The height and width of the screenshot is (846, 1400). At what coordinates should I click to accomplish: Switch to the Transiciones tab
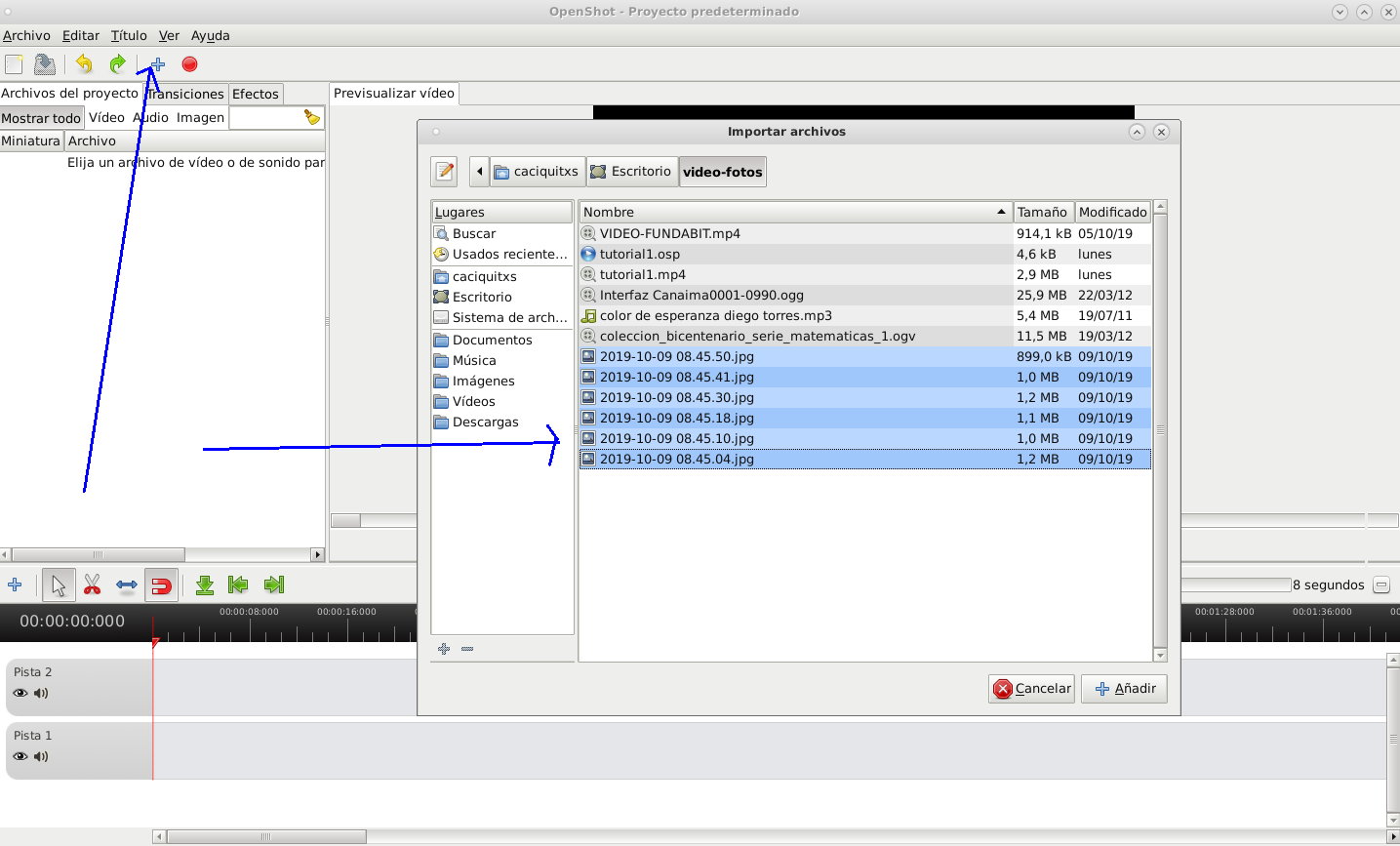coord(184,95)
